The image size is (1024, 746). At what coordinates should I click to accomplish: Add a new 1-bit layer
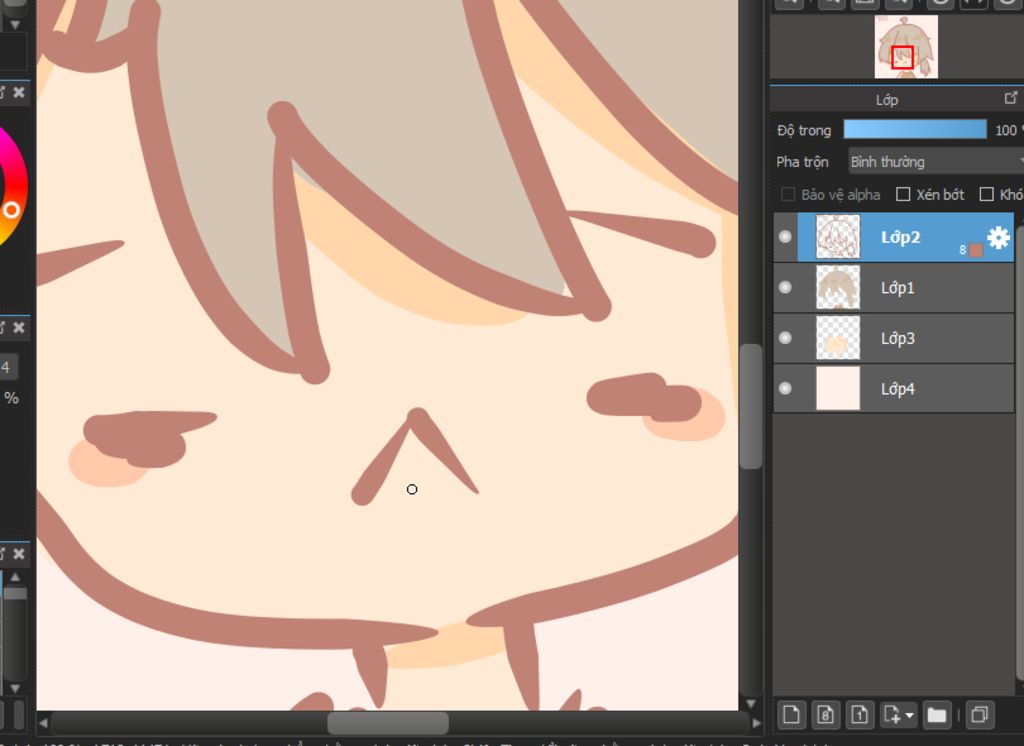860,714
